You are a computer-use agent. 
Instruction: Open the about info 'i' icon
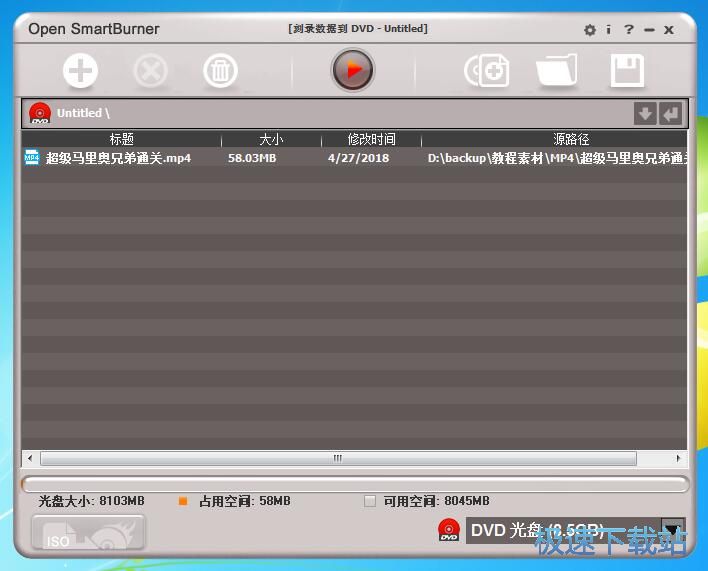[609, 30]
